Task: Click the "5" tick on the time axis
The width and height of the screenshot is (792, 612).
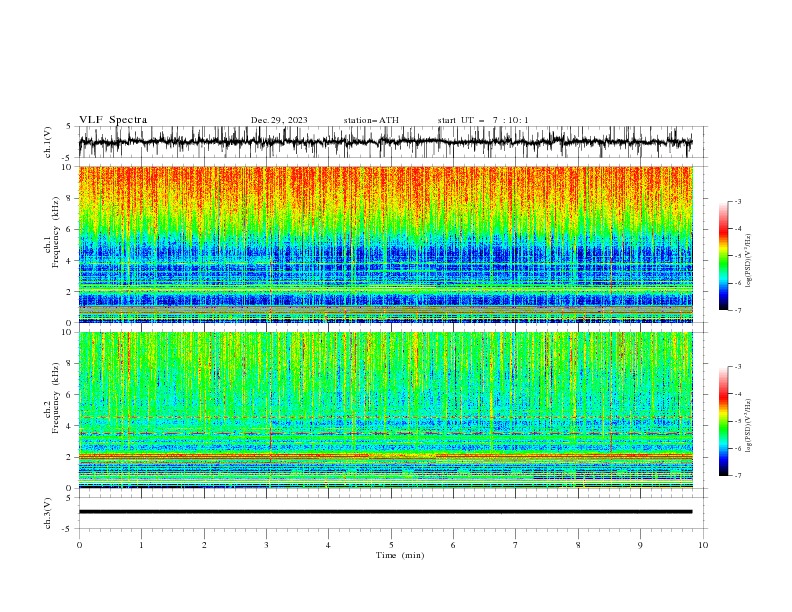Action: click(x=391, y=545)
